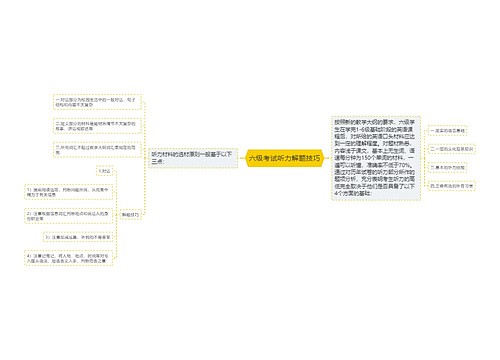The height and width of the screenshot is (360, 500).
Task: Click the node beginning 二.短文部分
Action: point(97,126)
